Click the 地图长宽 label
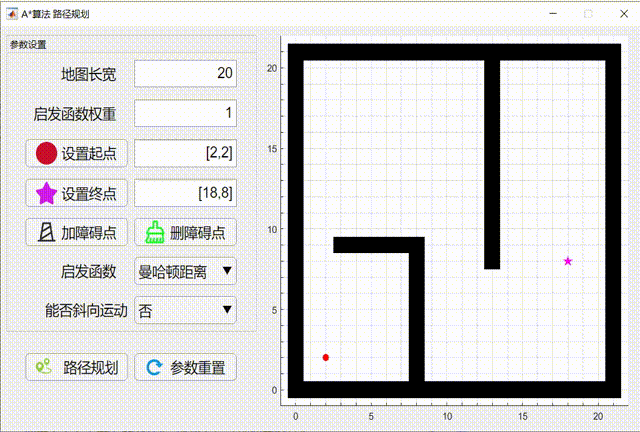The width and height of the screenshot is (640, 432). pos(89,74)
